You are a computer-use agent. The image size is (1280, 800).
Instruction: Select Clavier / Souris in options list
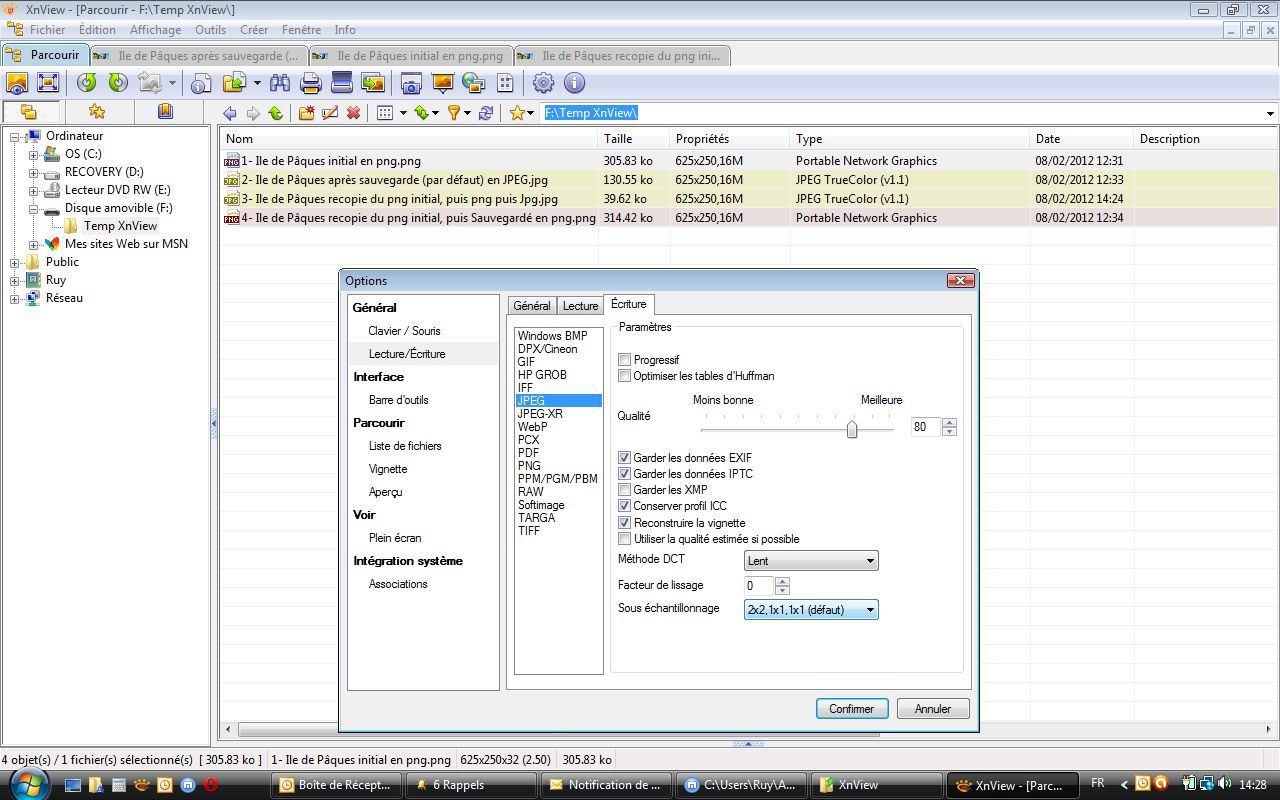tap(404, 331)
